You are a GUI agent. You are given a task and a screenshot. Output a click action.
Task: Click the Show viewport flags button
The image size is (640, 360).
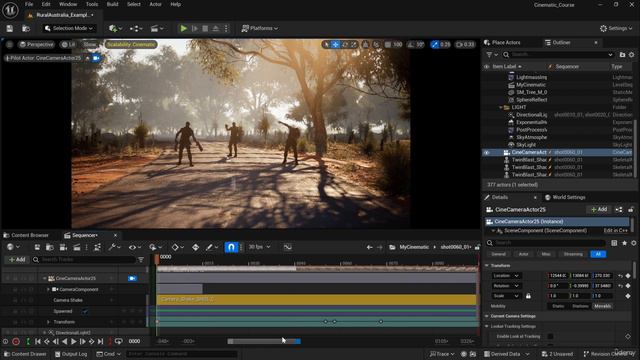click(x=89, y=44)
